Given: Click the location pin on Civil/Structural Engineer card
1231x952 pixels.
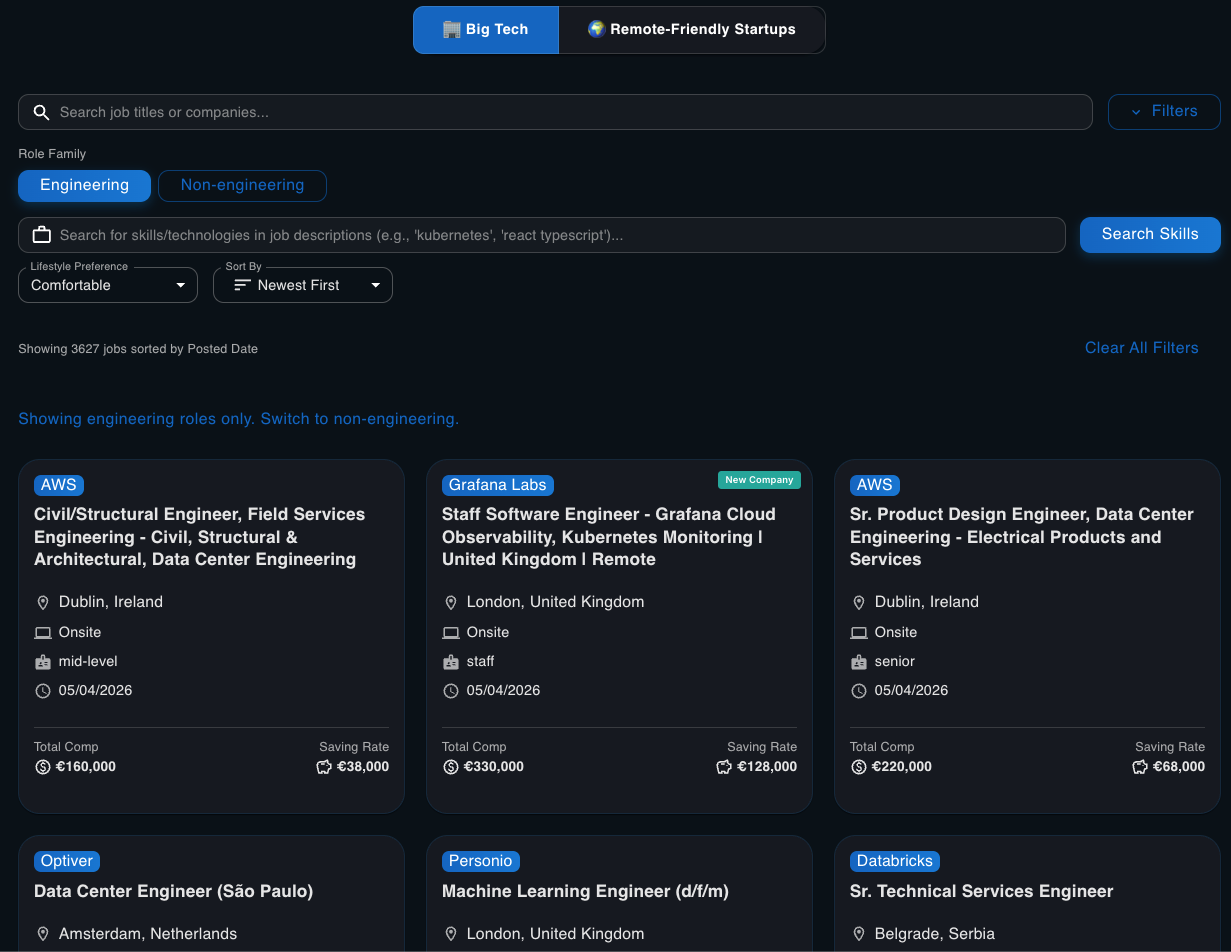Looking at the screenshot, I should pyautogui.click(x=43, y=603).
